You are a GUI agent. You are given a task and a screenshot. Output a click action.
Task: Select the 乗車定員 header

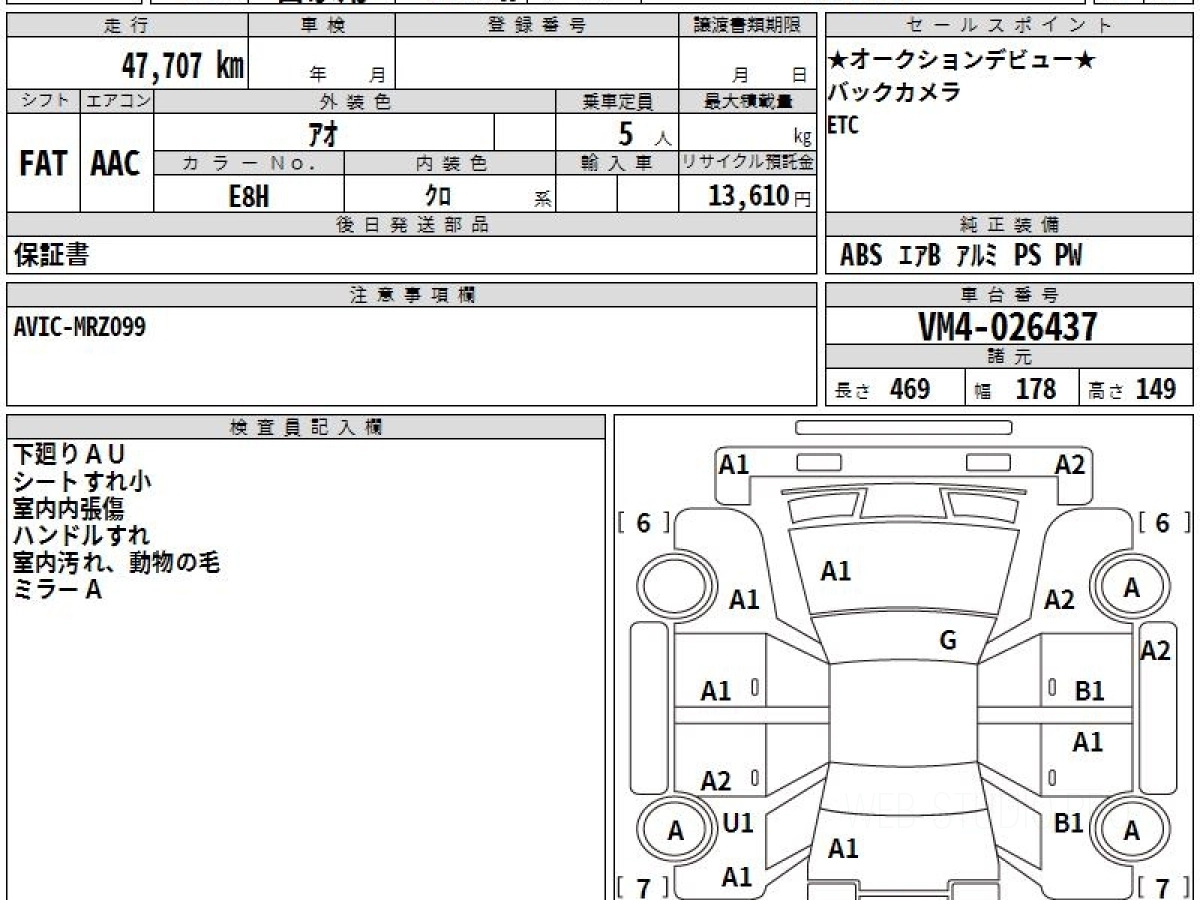click(617, 101)
